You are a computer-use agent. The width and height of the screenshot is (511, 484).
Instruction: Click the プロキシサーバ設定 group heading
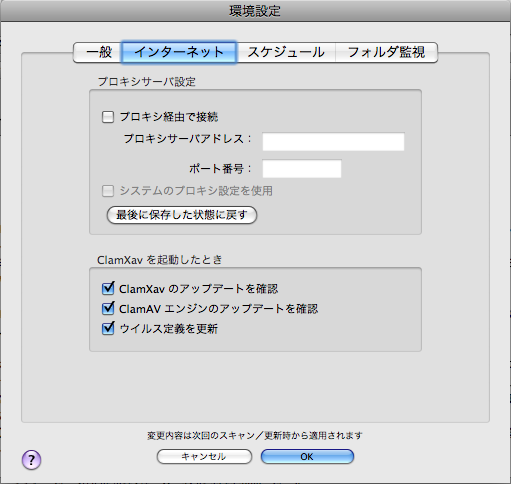click(147, 82)
